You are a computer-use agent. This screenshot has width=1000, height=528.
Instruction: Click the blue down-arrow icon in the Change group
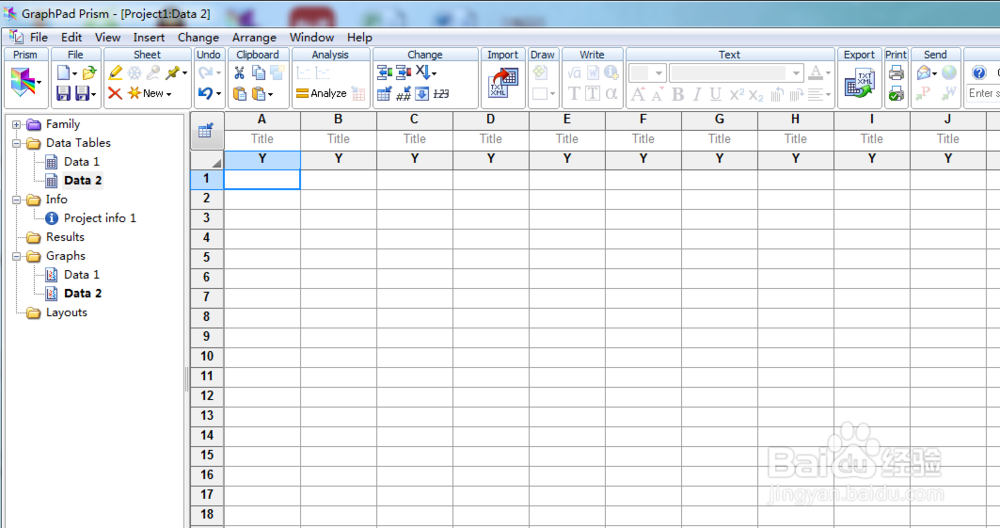(422, 94)
